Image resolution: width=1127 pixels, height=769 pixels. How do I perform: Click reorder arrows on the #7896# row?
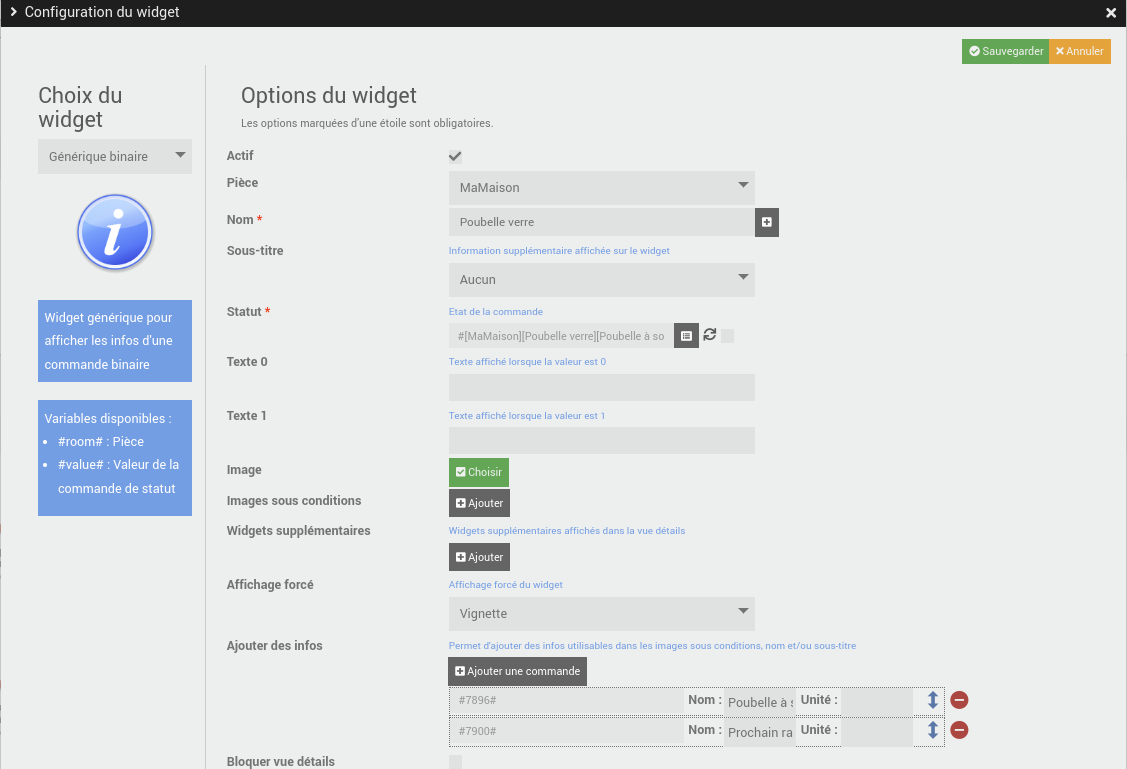coord(933,700)
